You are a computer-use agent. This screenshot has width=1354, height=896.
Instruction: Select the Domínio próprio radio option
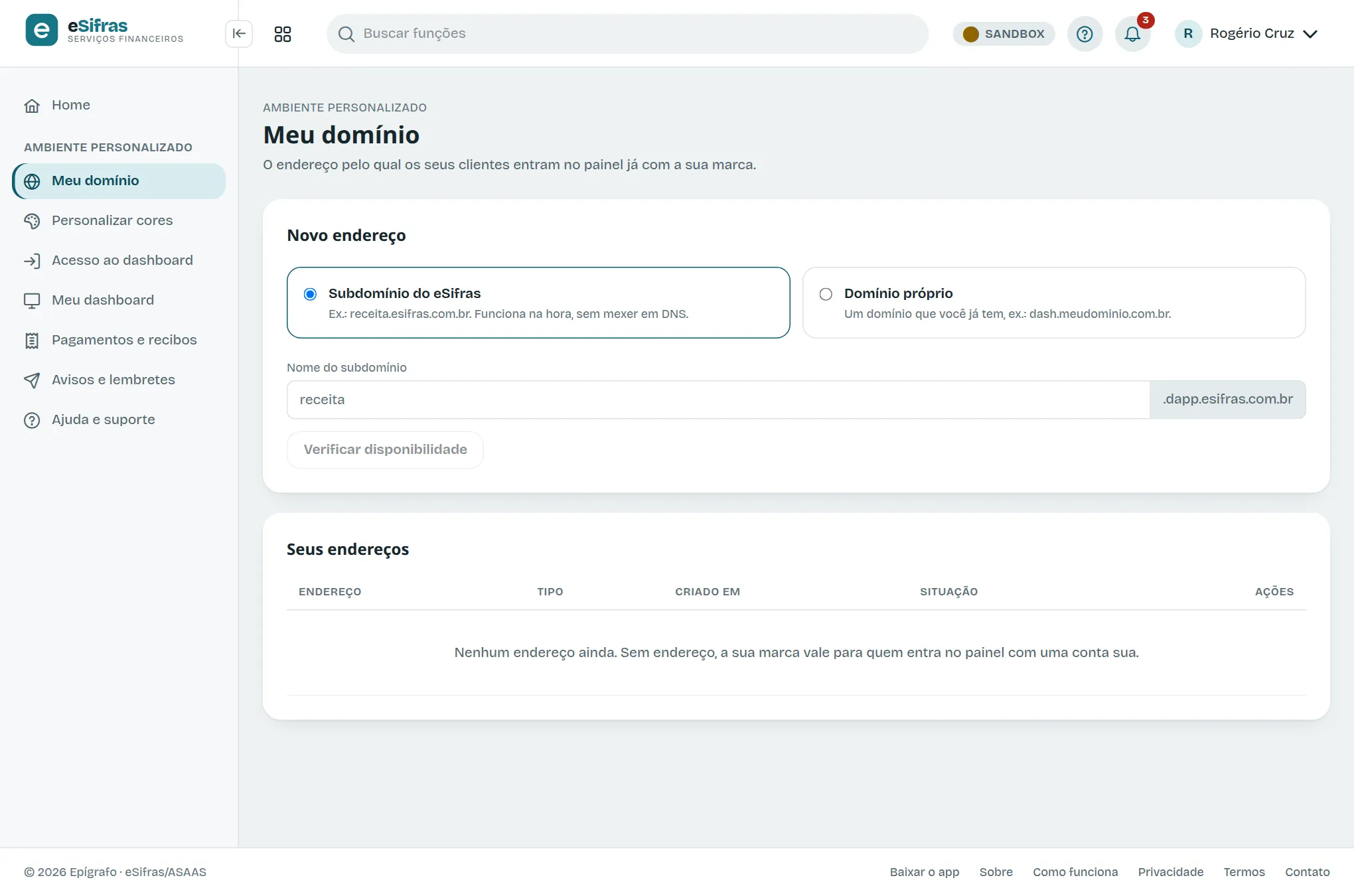tap(826, 294)
